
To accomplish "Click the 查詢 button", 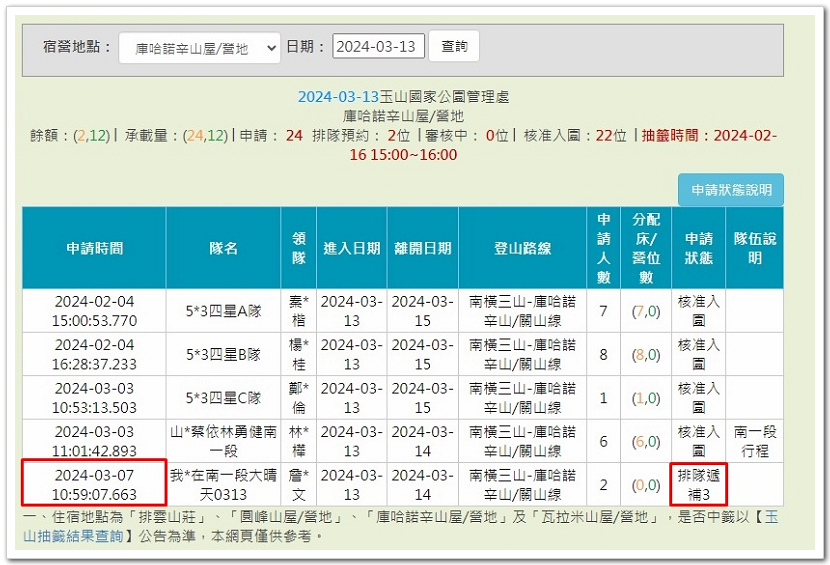I will coord(454,47).
